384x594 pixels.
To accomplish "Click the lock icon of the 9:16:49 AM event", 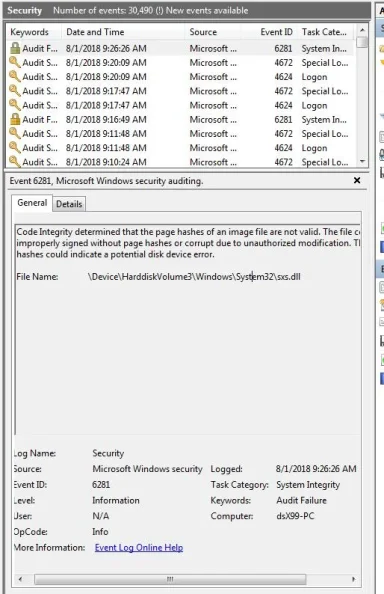I will pos(15,119).
